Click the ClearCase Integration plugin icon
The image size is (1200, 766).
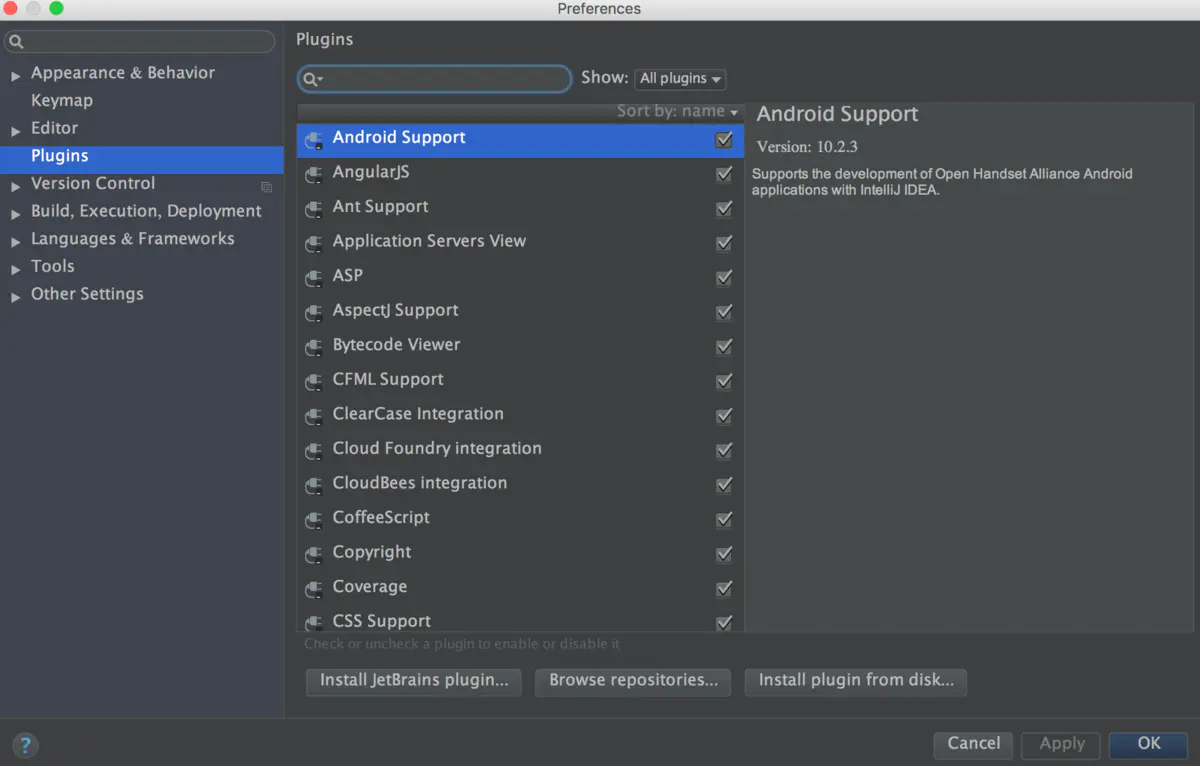point(314,416)
